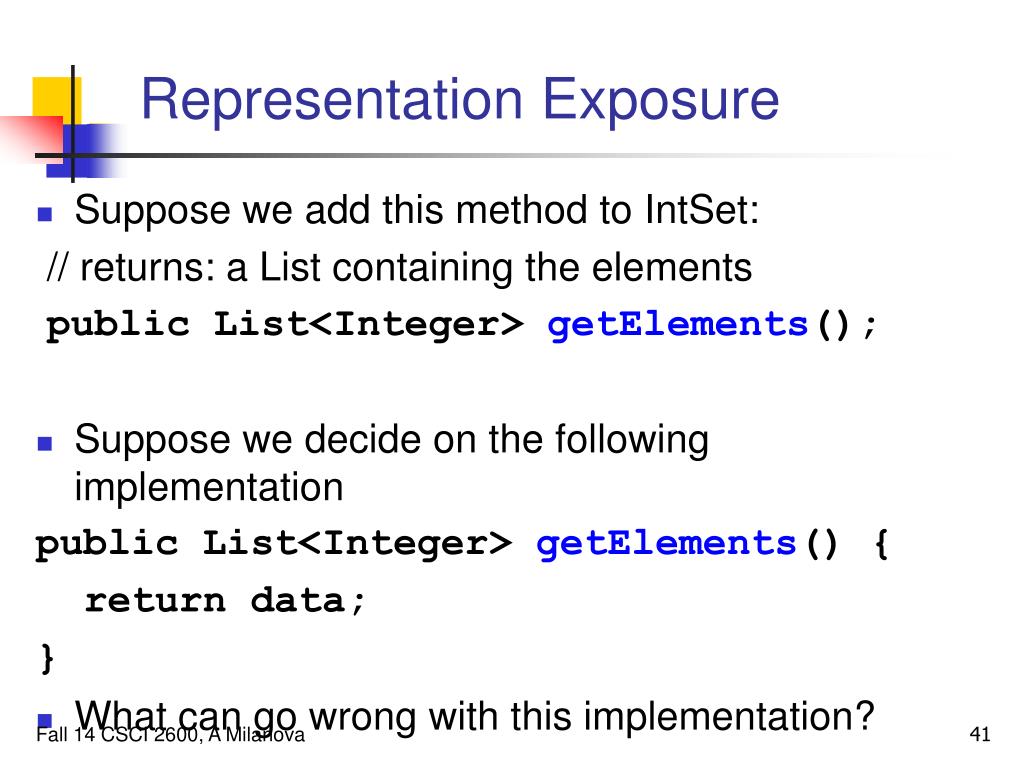The height and width of the screenshot is (768, 1024).
Task: Click the closing curly brace of the method
Action: point(47,658)
